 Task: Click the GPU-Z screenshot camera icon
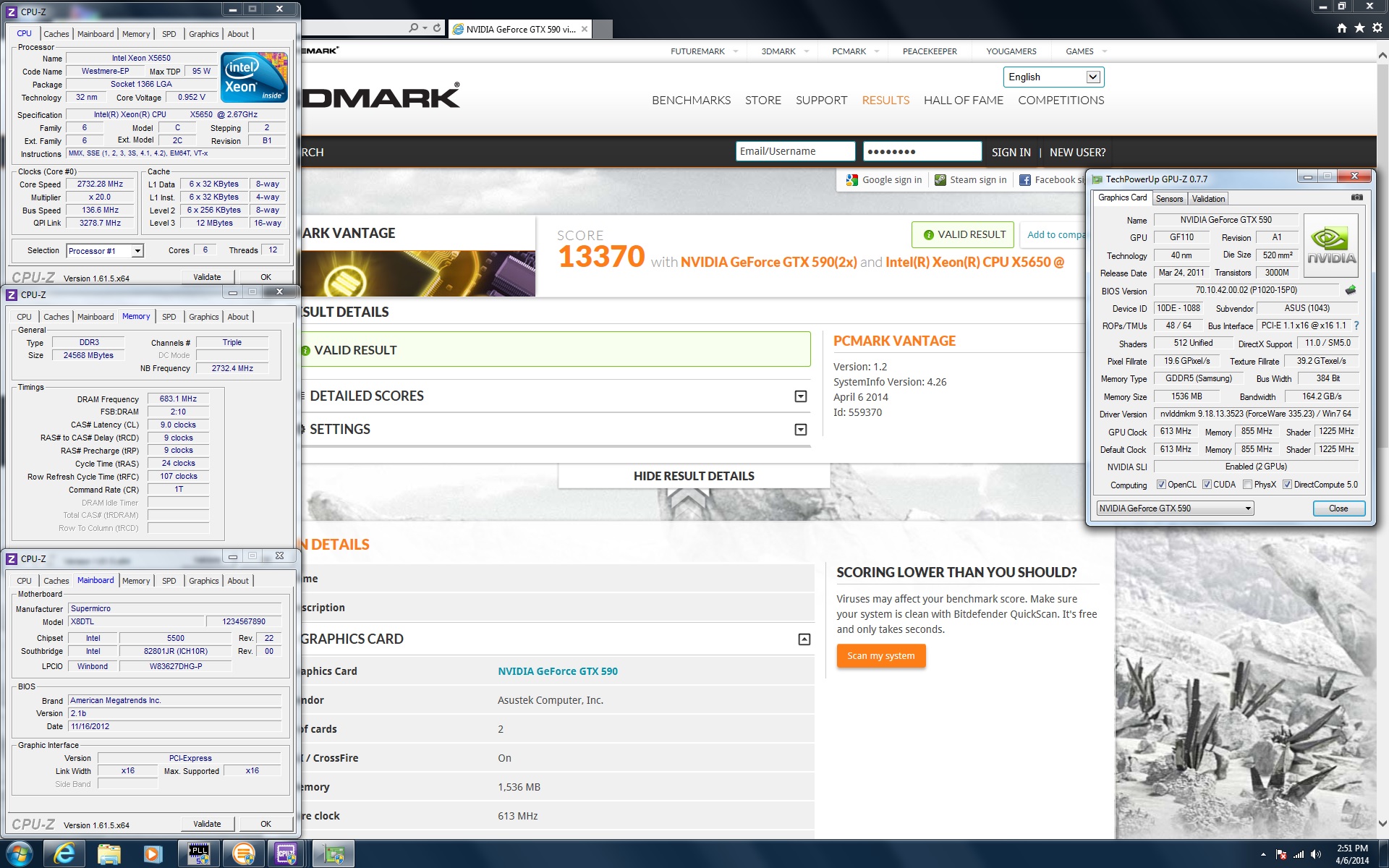1356,197
